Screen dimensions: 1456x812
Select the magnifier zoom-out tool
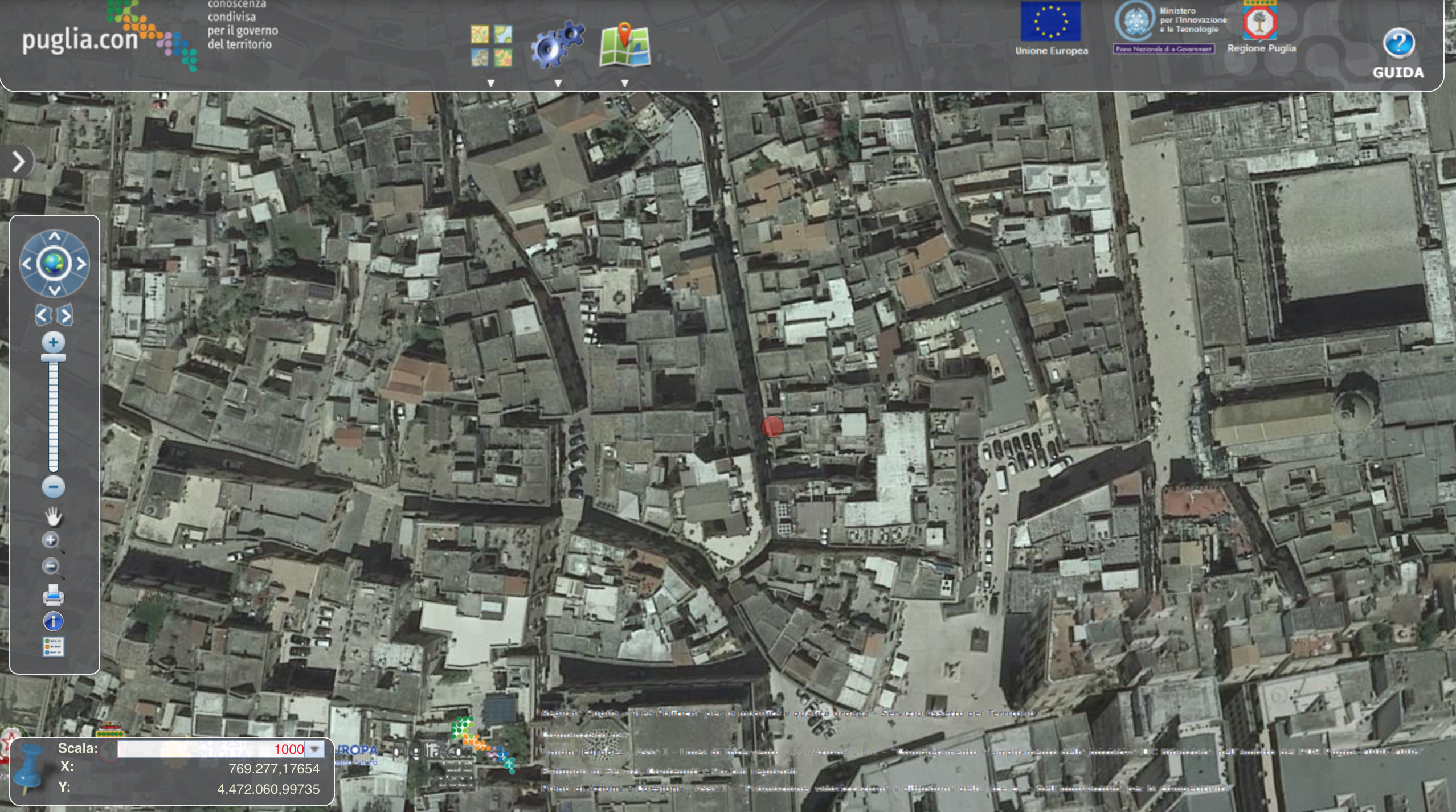[52, 567]
